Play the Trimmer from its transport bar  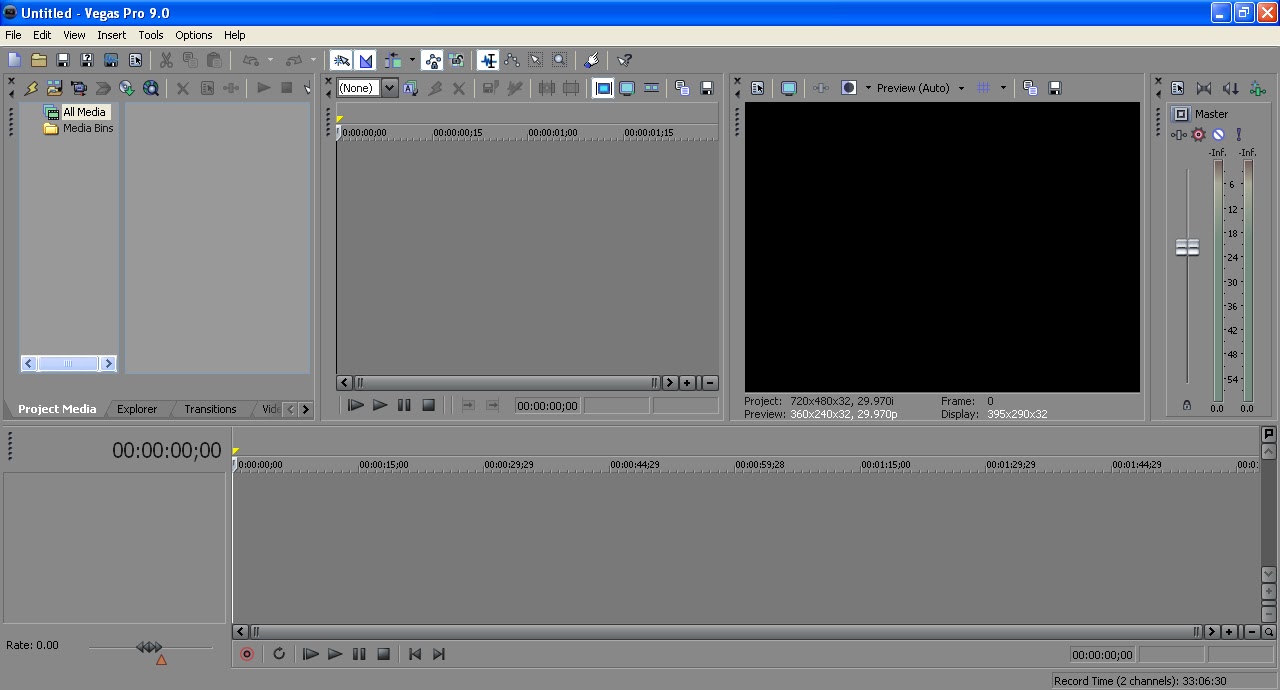coord(380,405)
